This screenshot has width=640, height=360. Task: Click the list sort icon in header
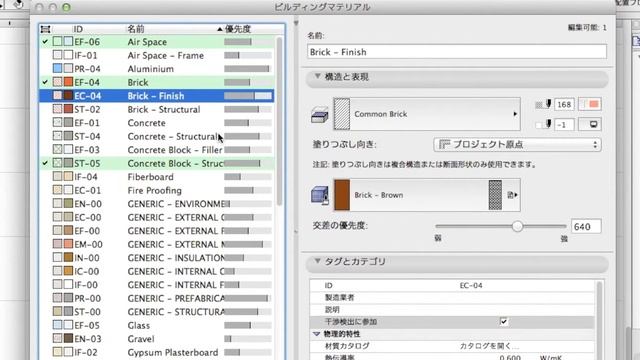(45, 29)
